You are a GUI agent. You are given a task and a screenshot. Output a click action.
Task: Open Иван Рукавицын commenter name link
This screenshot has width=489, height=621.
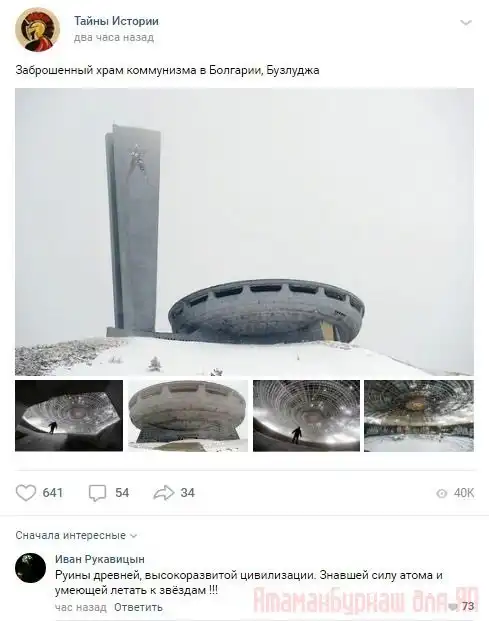point(100,559)
